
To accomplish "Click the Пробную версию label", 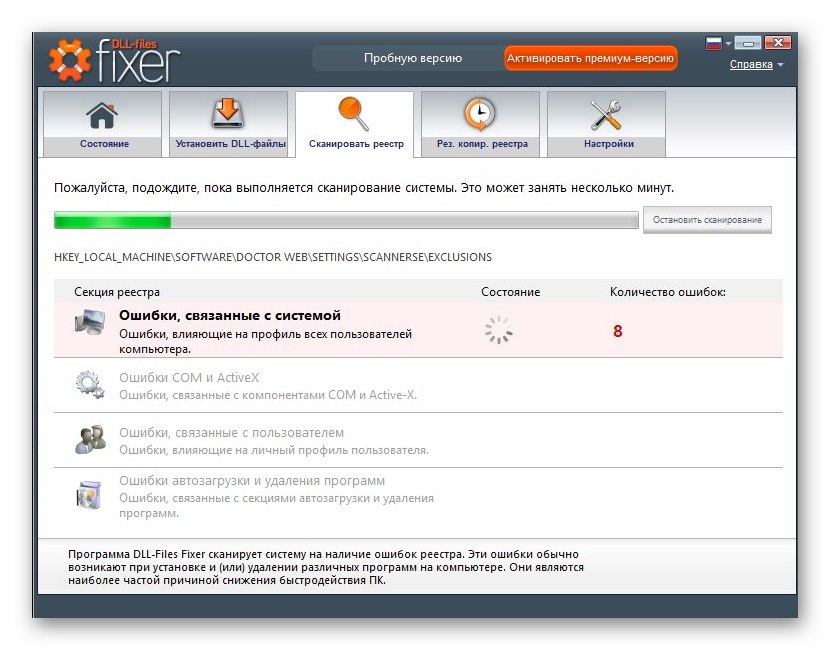I will (x=413, y=58).
